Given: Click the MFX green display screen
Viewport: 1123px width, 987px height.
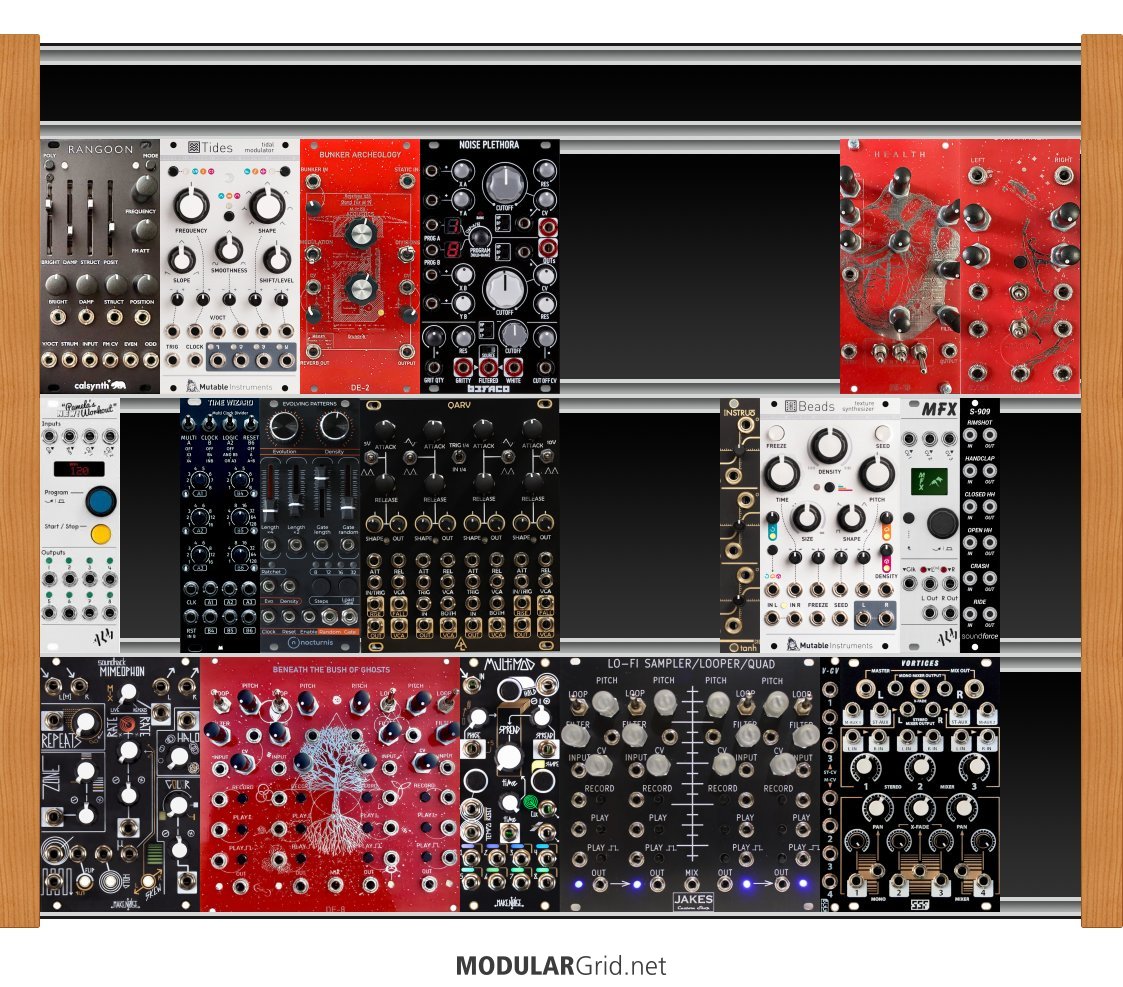Looking at the screenshot, I should point(929,481).
